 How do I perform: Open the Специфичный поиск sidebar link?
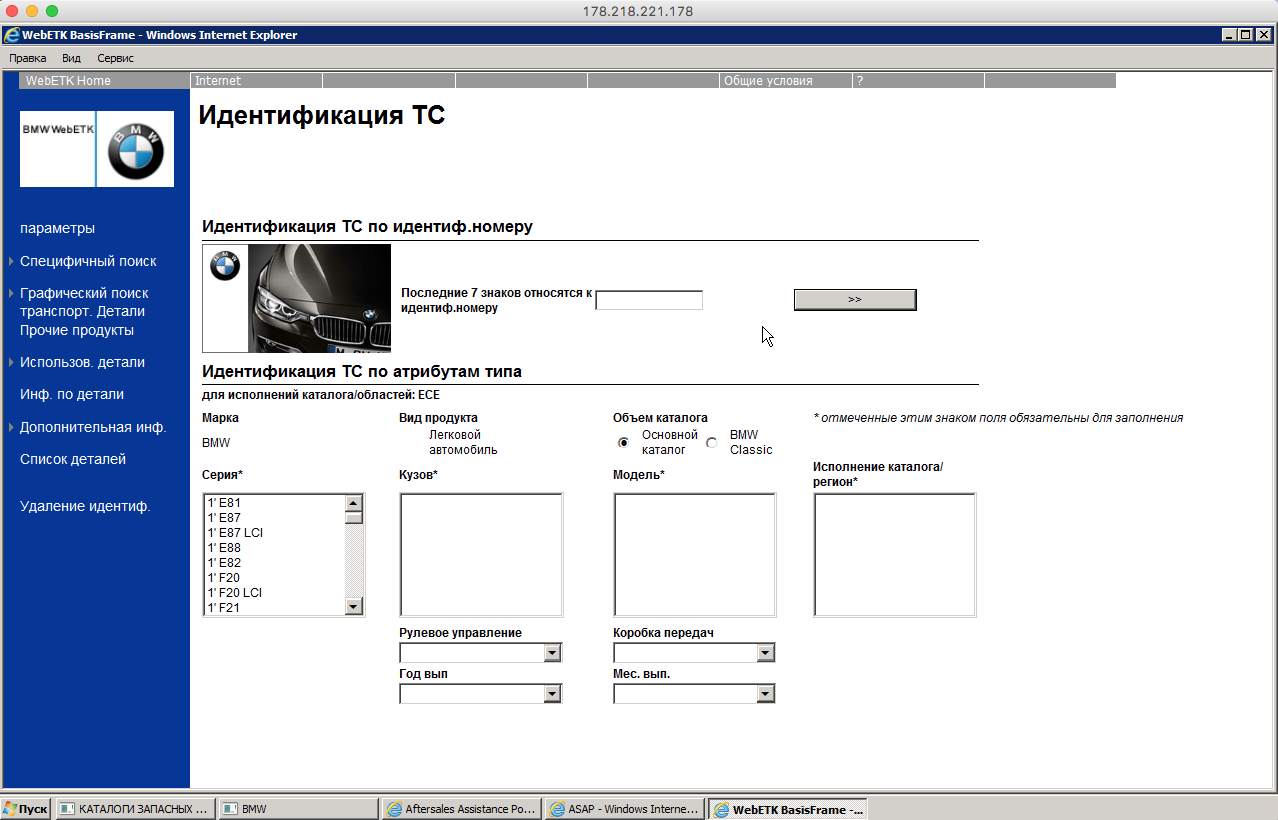click(x=88, y=261)
